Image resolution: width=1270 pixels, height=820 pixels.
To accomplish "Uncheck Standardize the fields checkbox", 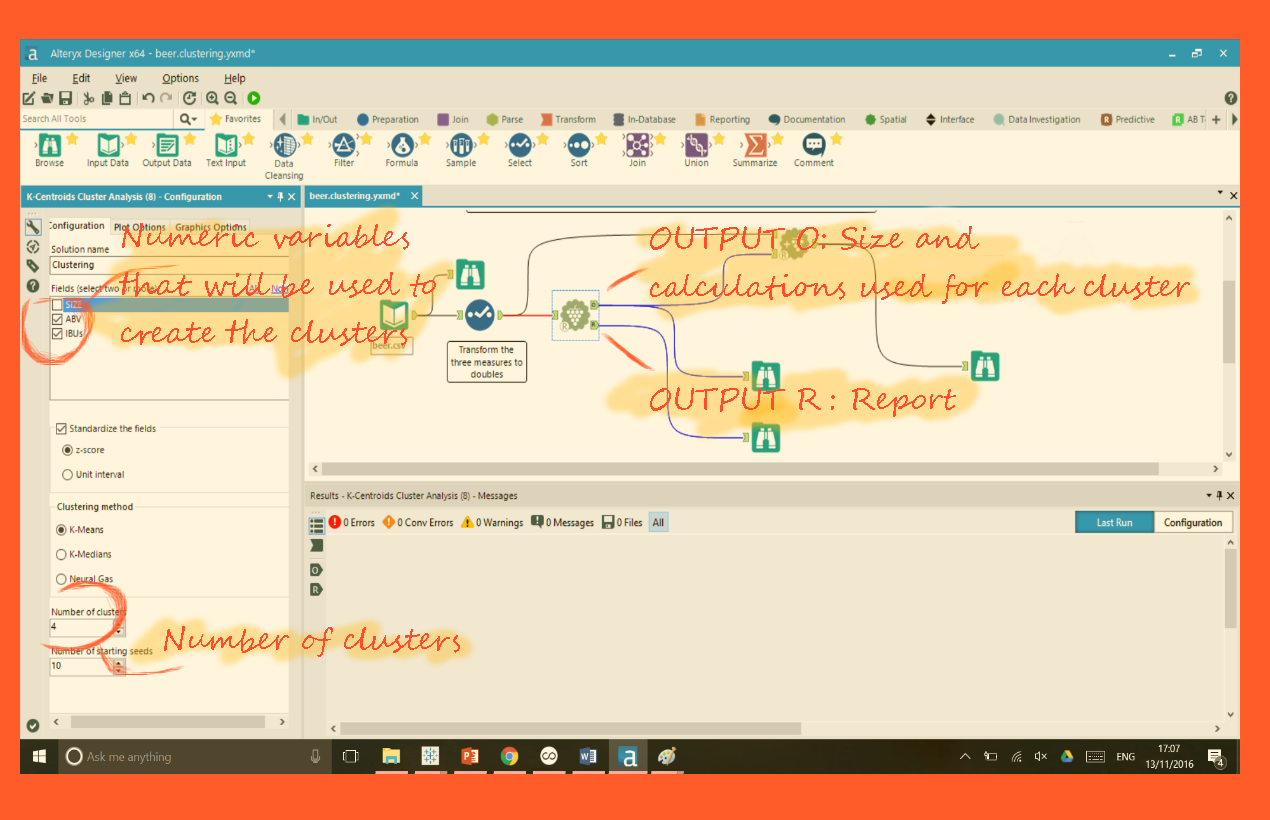I will point(61,429).
